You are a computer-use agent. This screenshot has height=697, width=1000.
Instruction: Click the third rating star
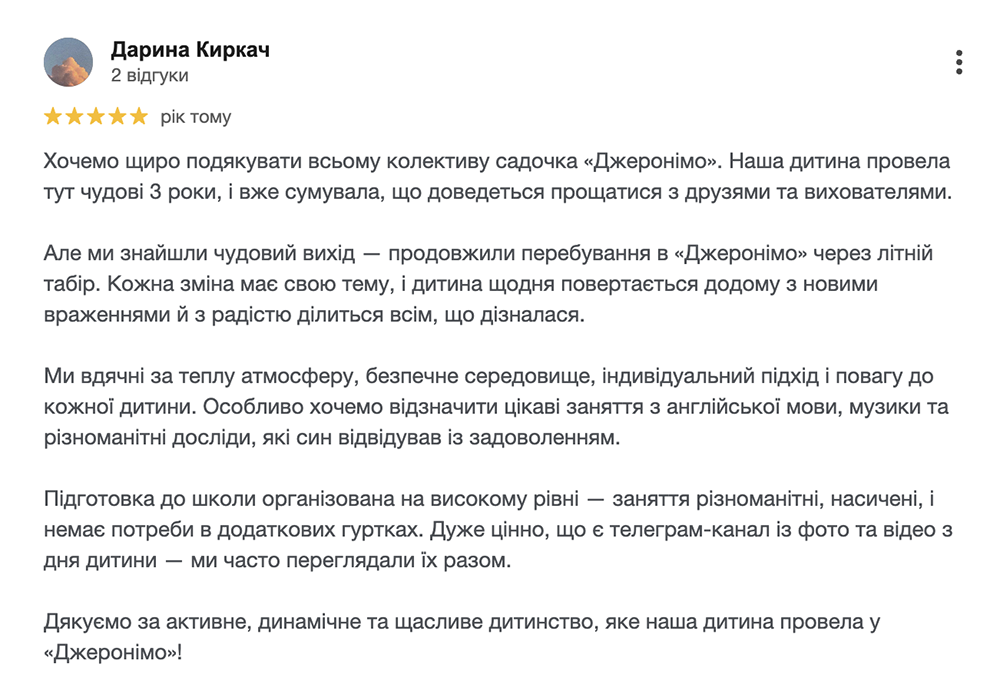click(x=96, y=116)
